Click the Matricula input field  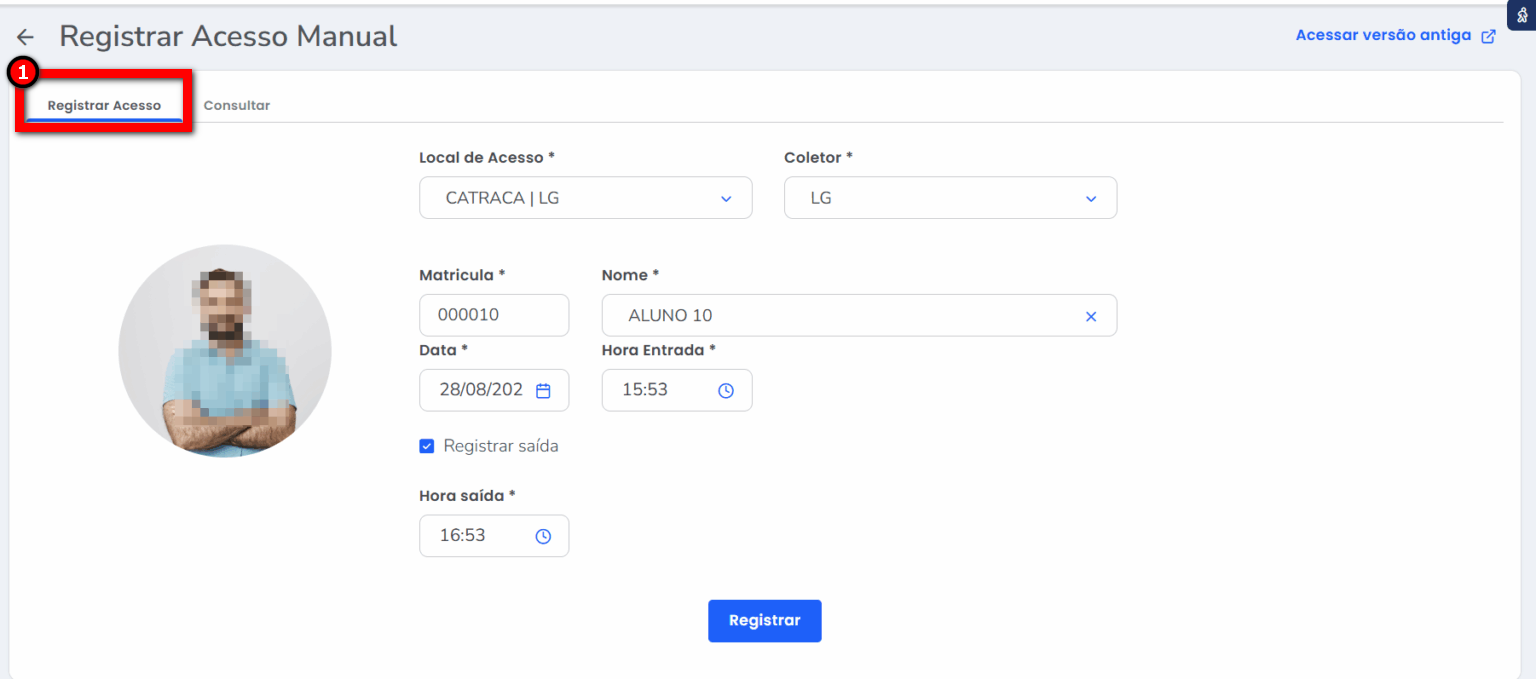coord(494,315)
